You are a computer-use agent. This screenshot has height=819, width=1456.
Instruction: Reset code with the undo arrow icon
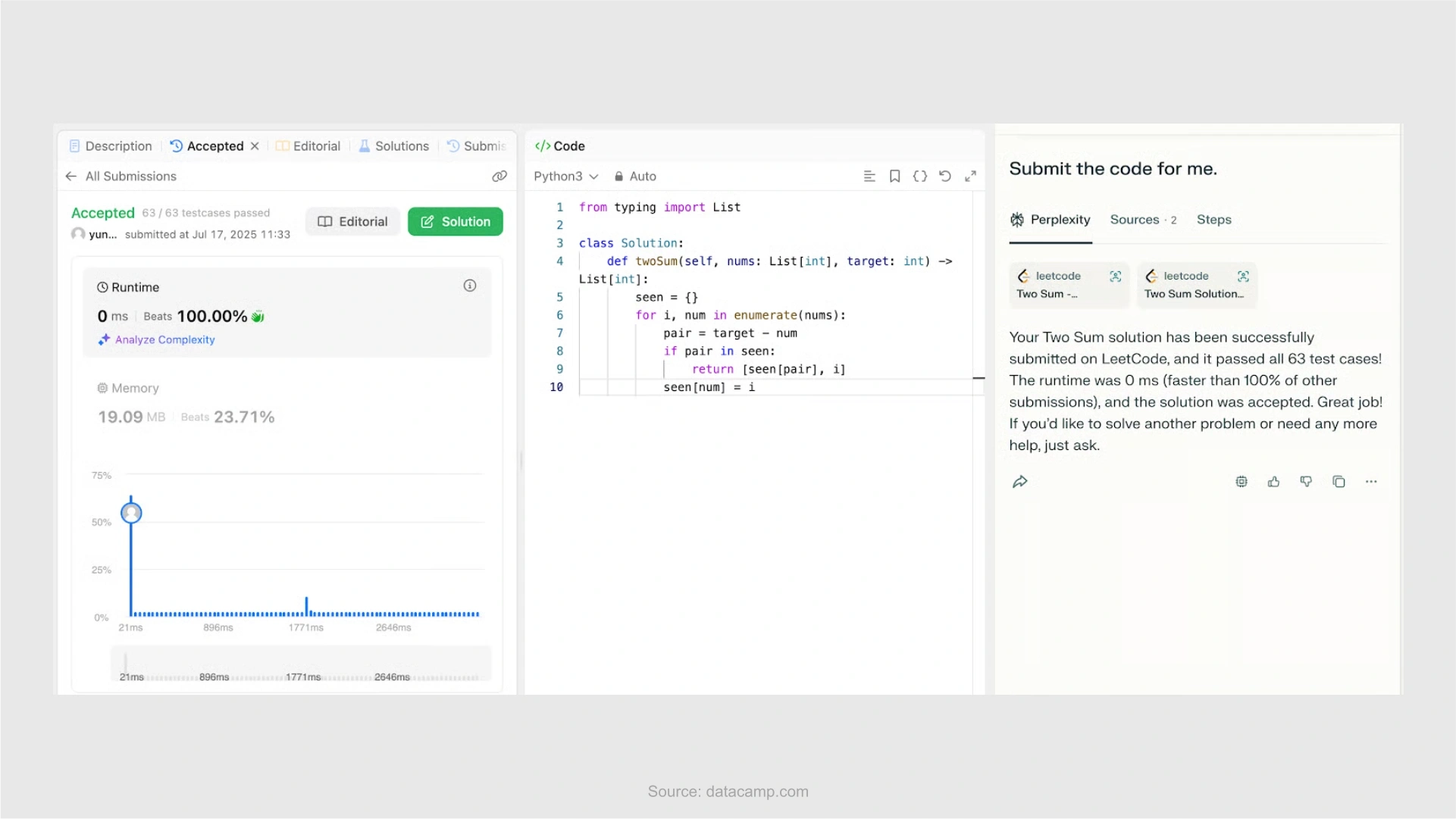point(944,177)
